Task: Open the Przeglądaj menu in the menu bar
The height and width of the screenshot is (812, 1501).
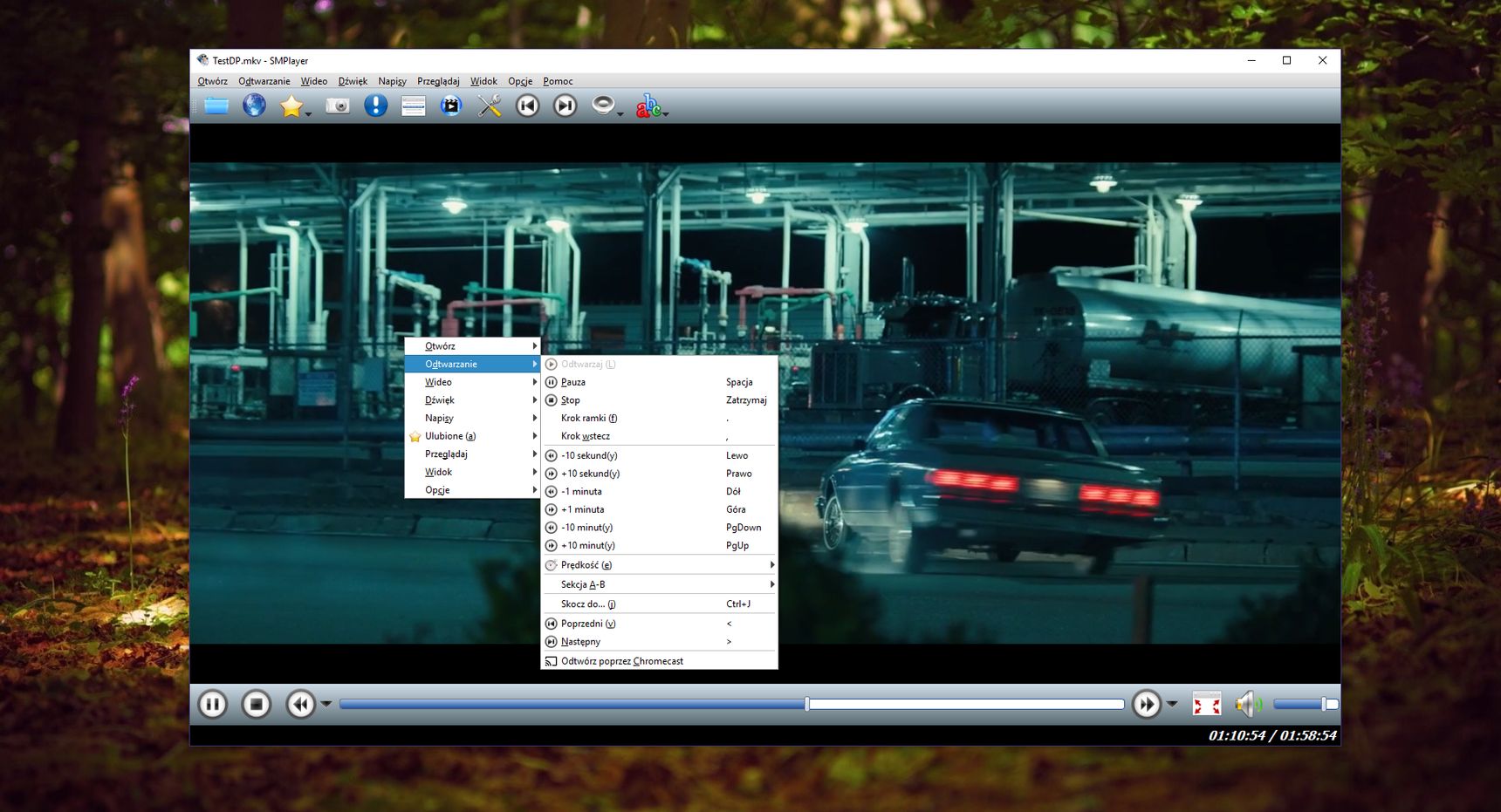Action: click(438, 81)
